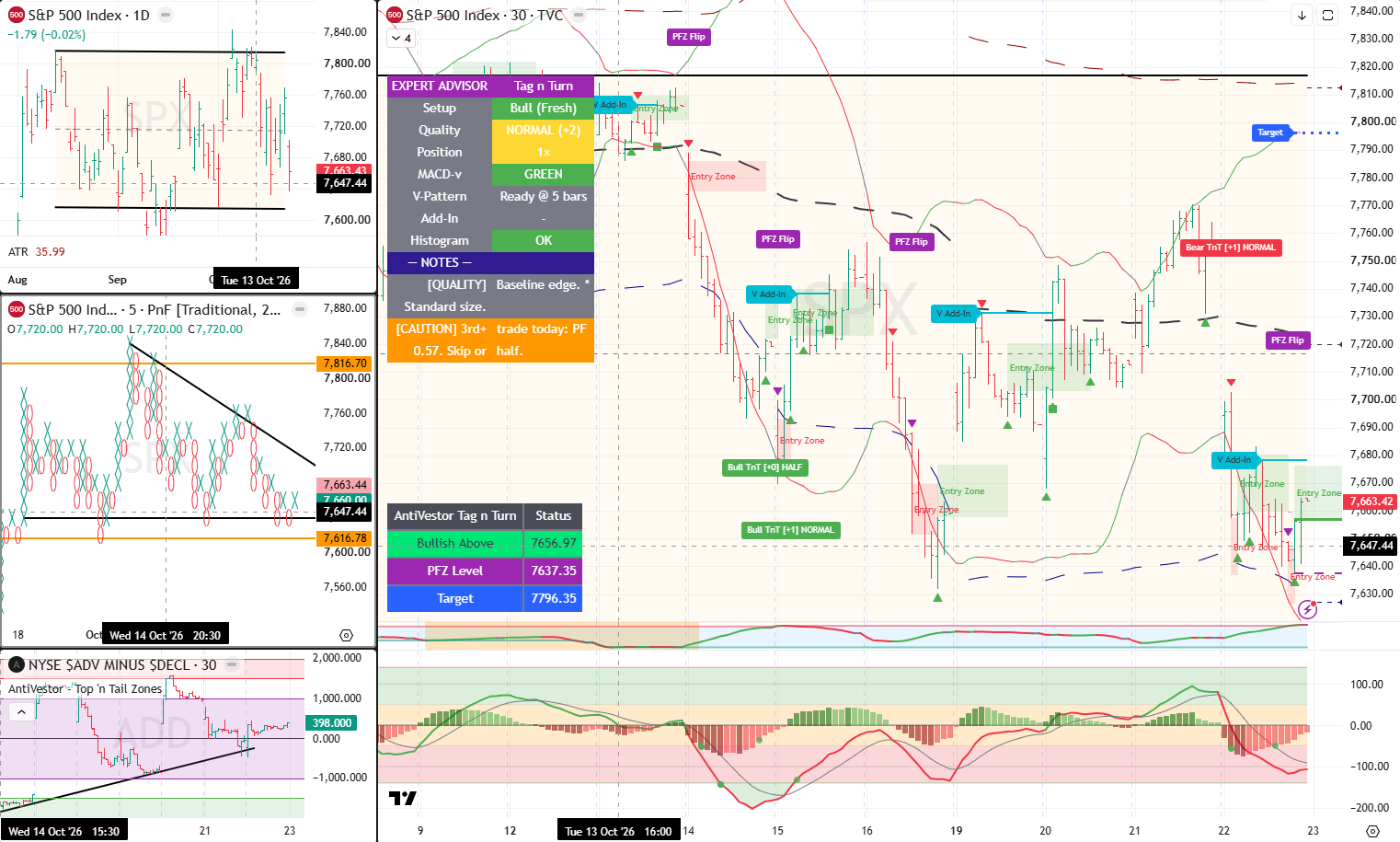Click the S&P 500 logo on the 30-minute chart

pos(395,15)
